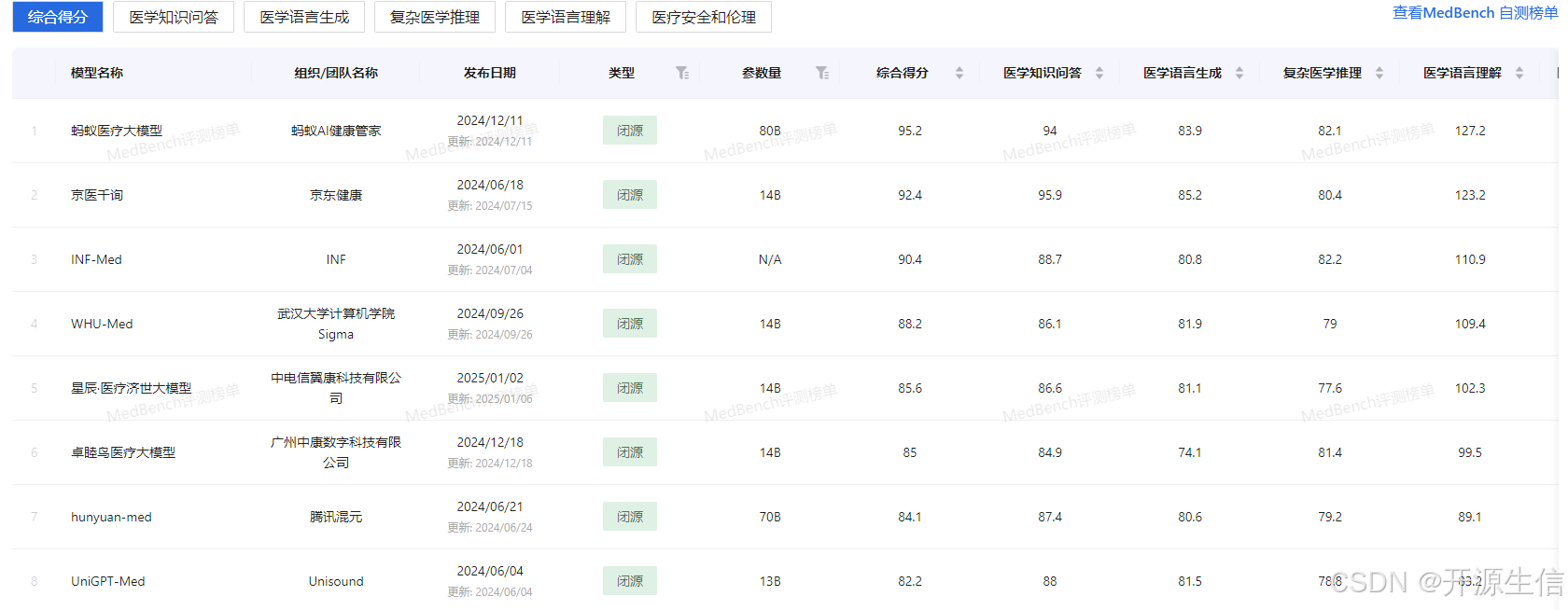Click the 88.2 overall score
This screenshot has width=1568, height=610.
[910, 324]
